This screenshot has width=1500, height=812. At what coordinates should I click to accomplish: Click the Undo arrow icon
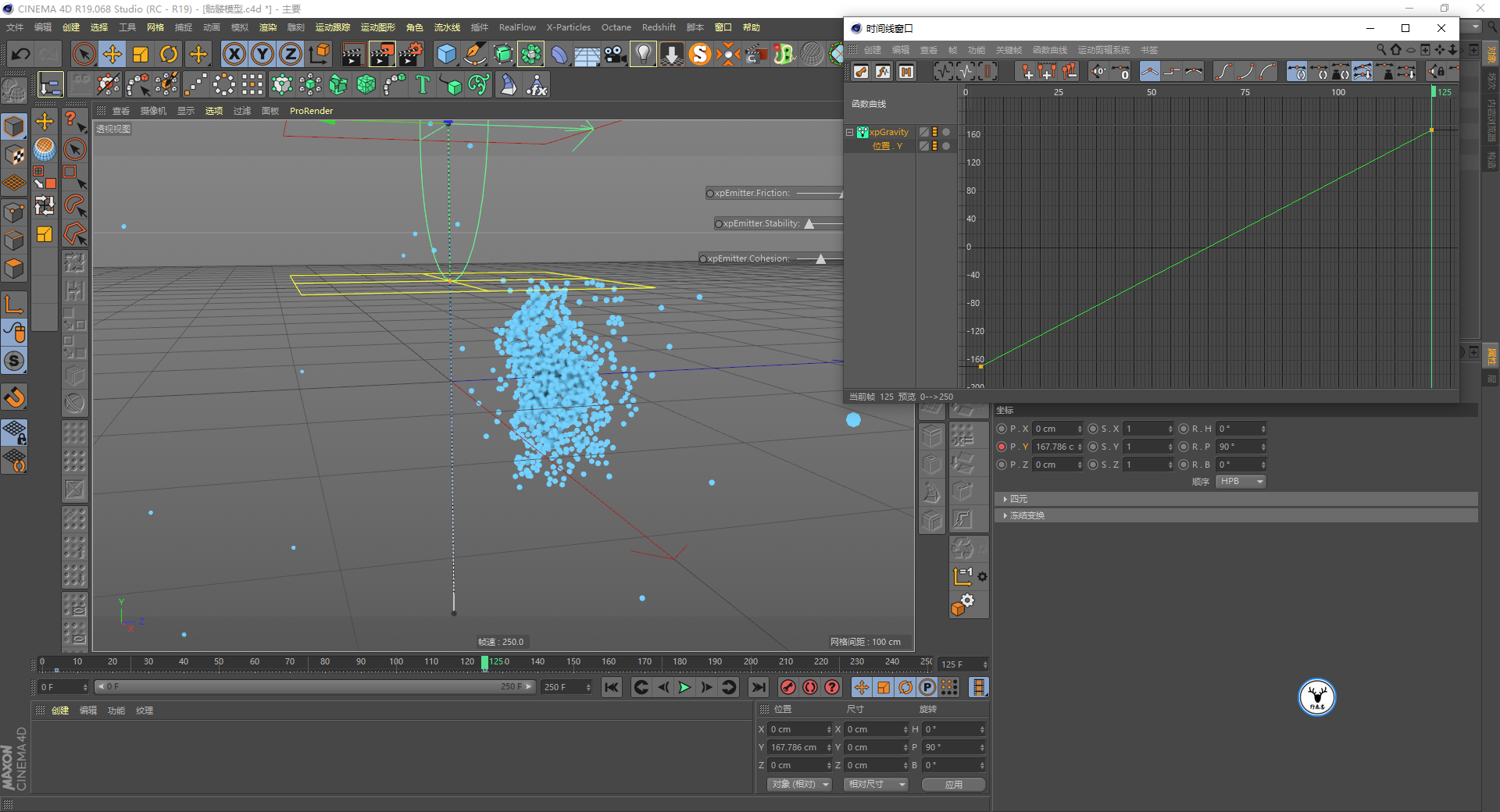[21, 54]
